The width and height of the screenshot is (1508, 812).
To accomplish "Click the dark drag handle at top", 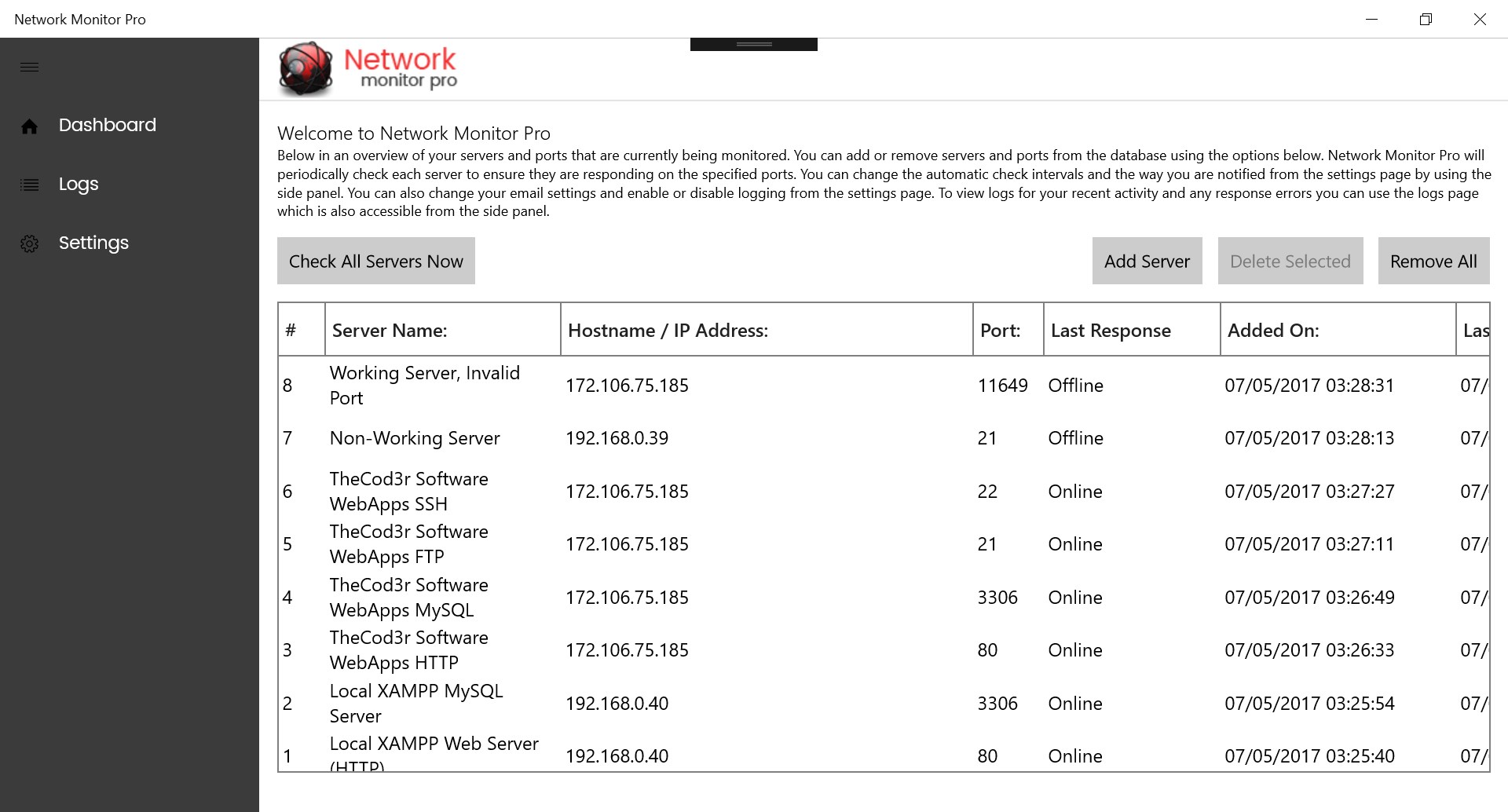I will click(754, 44).
